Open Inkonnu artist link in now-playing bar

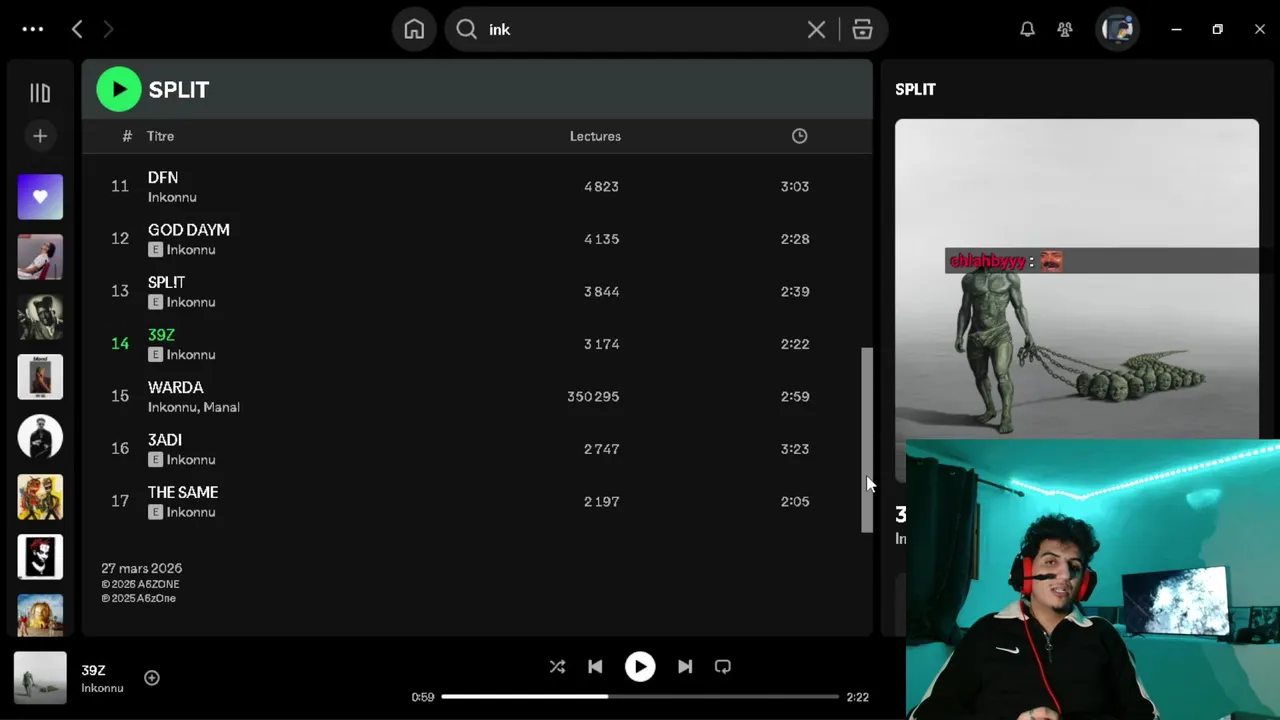pos(102,688)
